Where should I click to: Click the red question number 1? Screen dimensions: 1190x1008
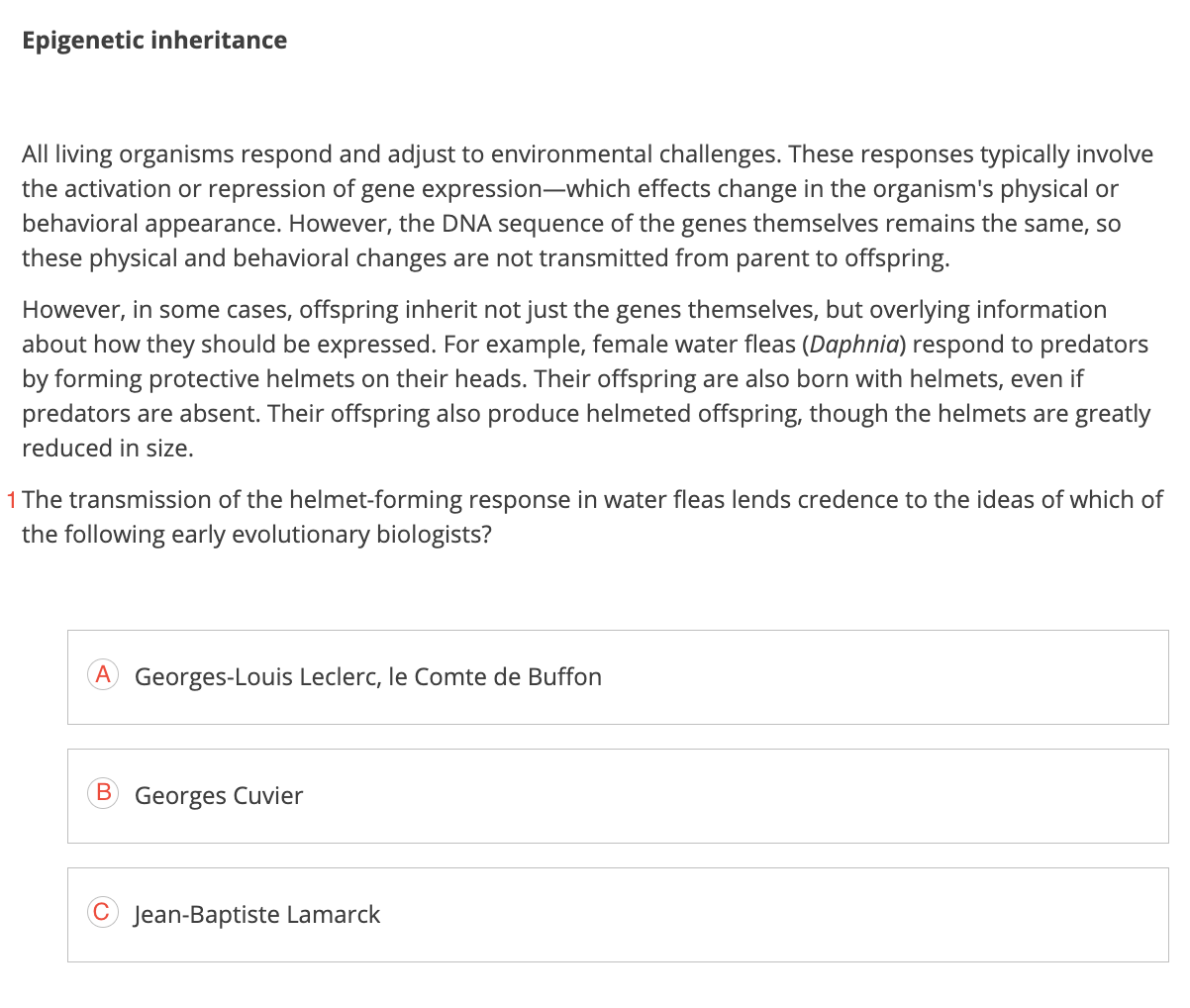(11, 500)
